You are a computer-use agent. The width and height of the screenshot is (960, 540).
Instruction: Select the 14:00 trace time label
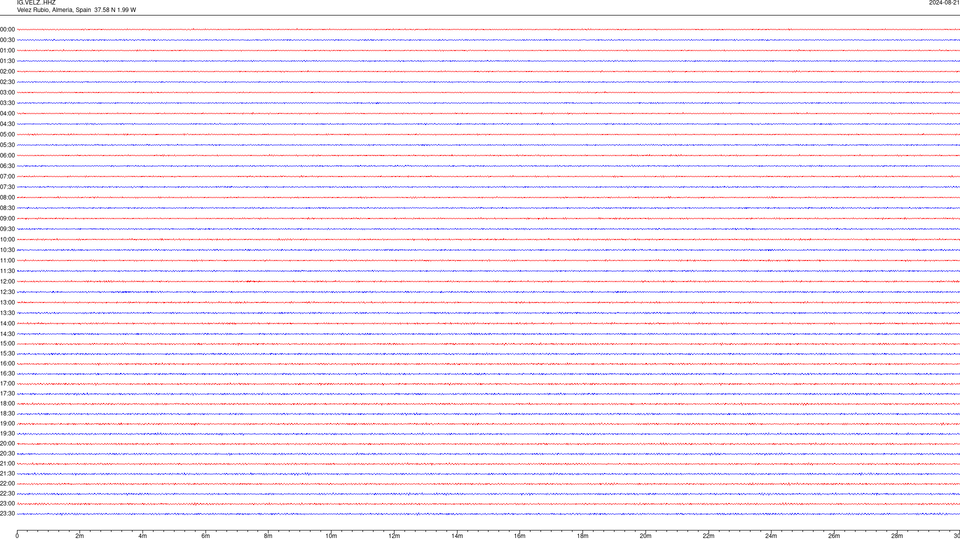7,323
